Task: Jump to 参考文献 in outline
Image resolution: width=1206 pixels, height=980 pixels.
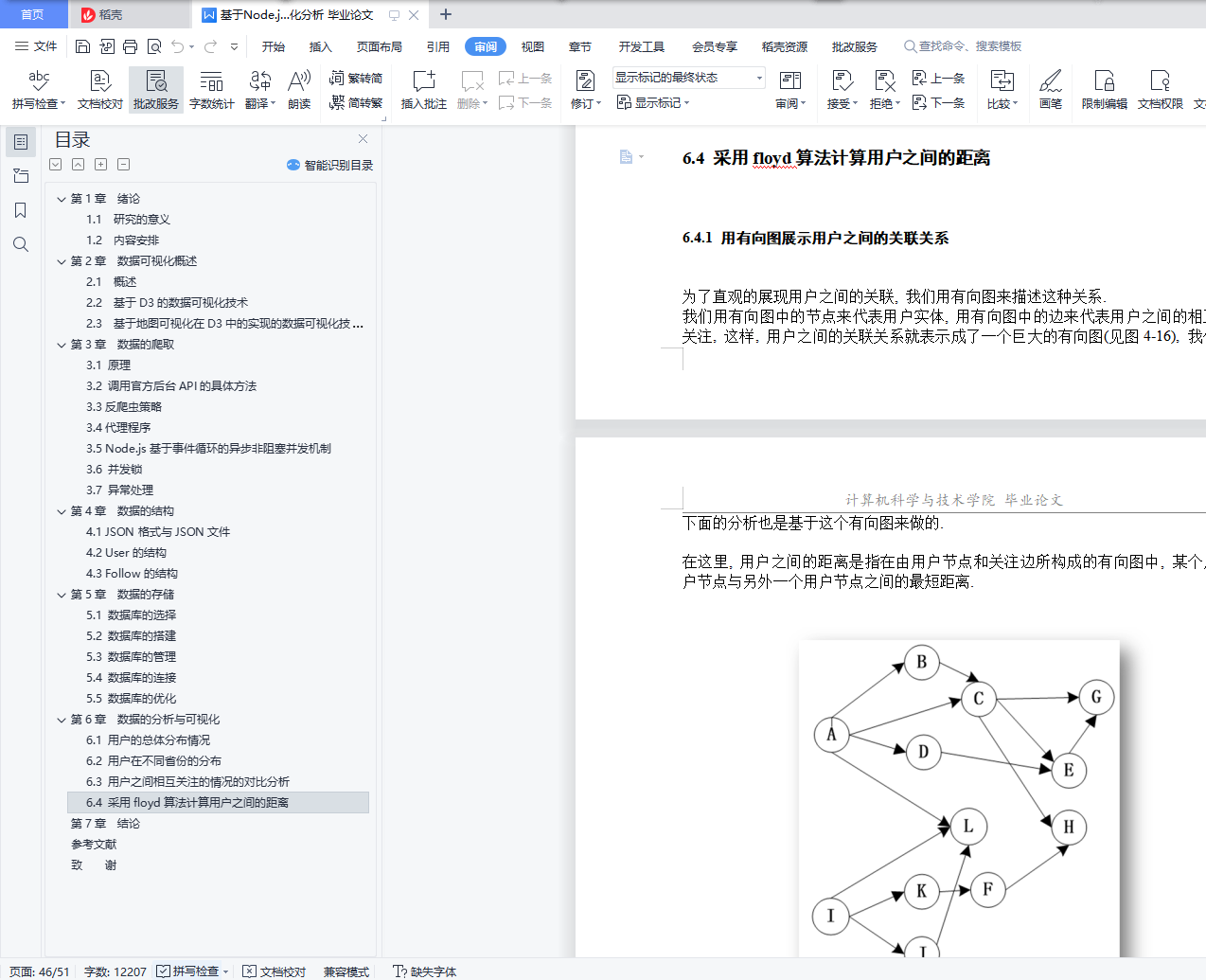Action: click(94, 845)
